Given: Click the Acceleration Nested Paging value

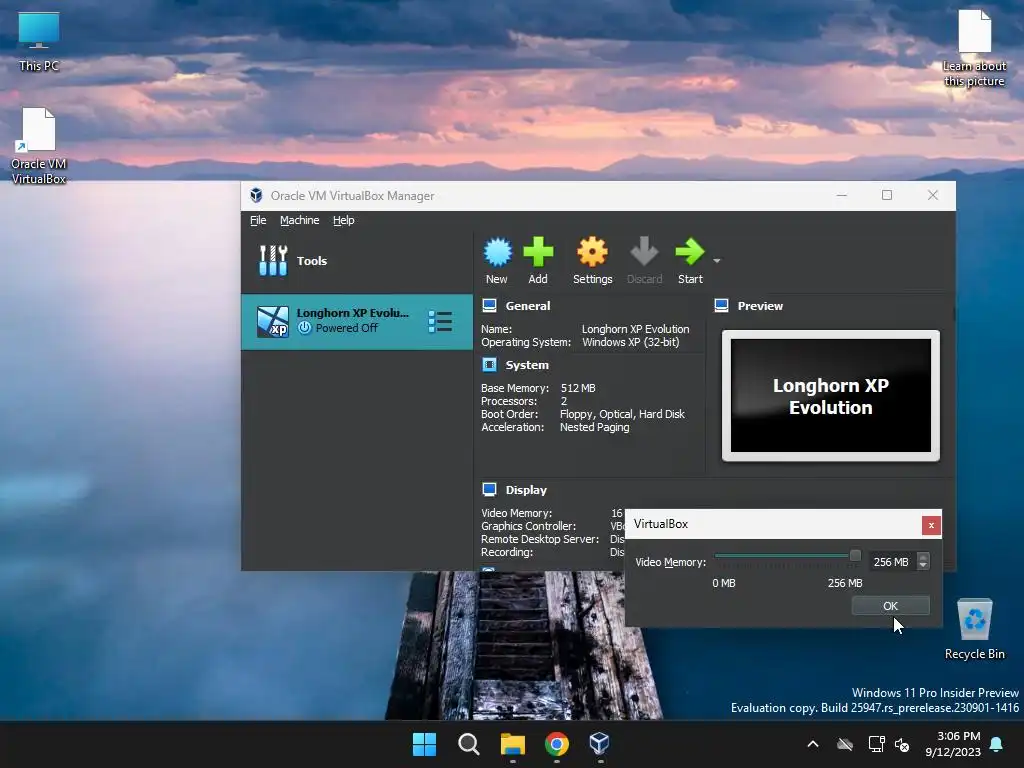Looking at the screenshot, I should point(594,427).
